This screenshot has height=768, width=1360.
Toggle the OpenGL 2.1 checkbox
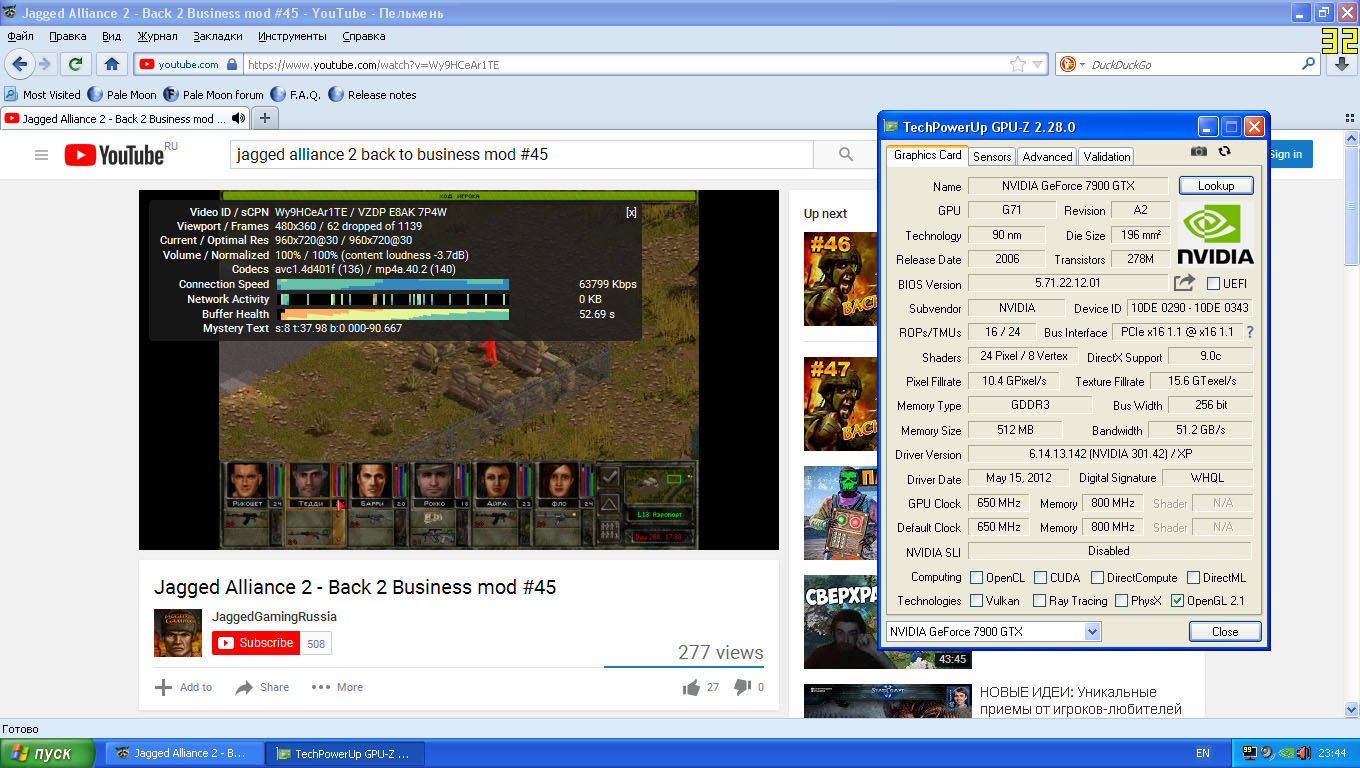coord(1177,601)
